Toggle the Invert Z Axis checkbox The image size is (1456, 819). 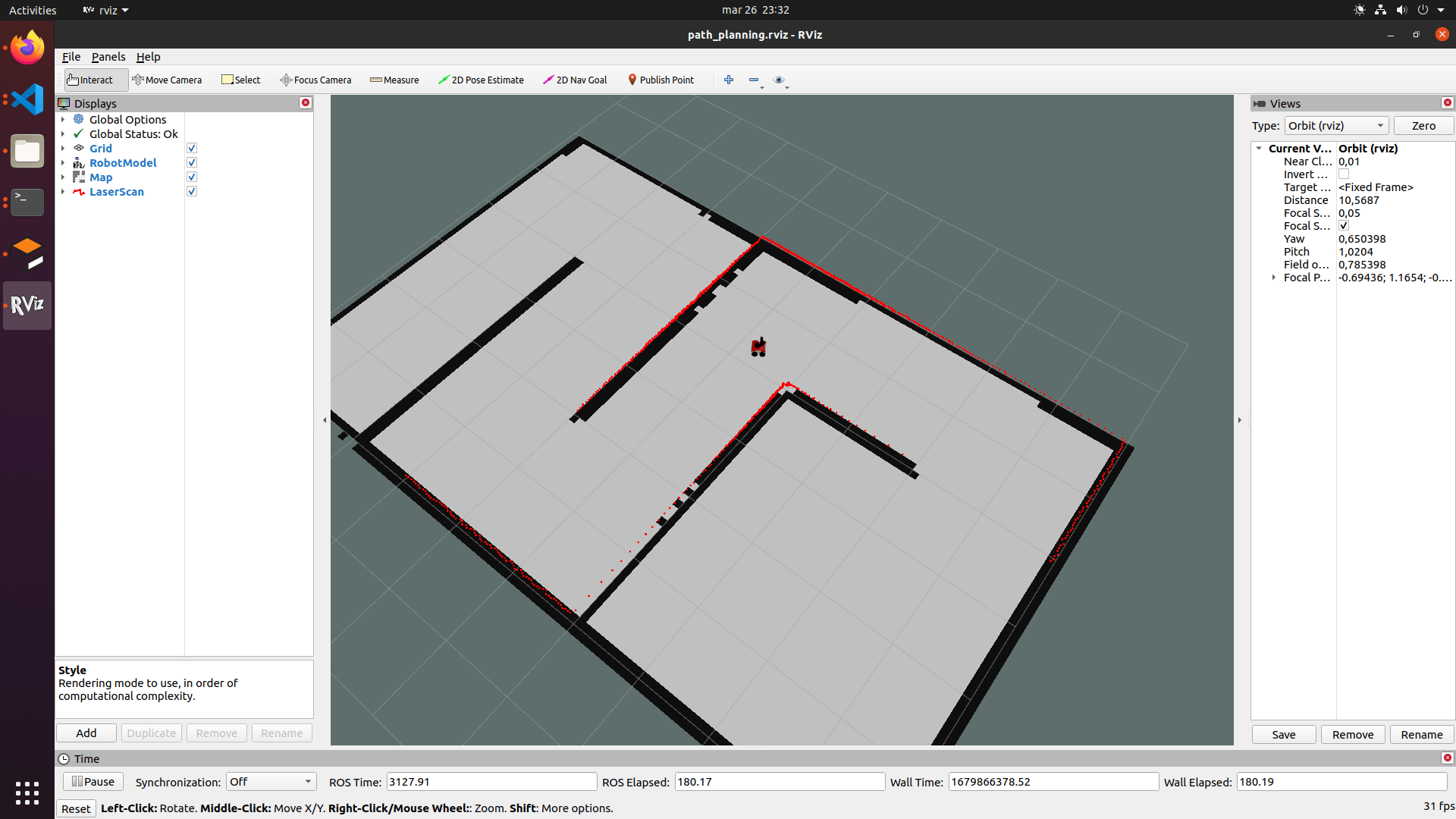(x=1344, y=174)
